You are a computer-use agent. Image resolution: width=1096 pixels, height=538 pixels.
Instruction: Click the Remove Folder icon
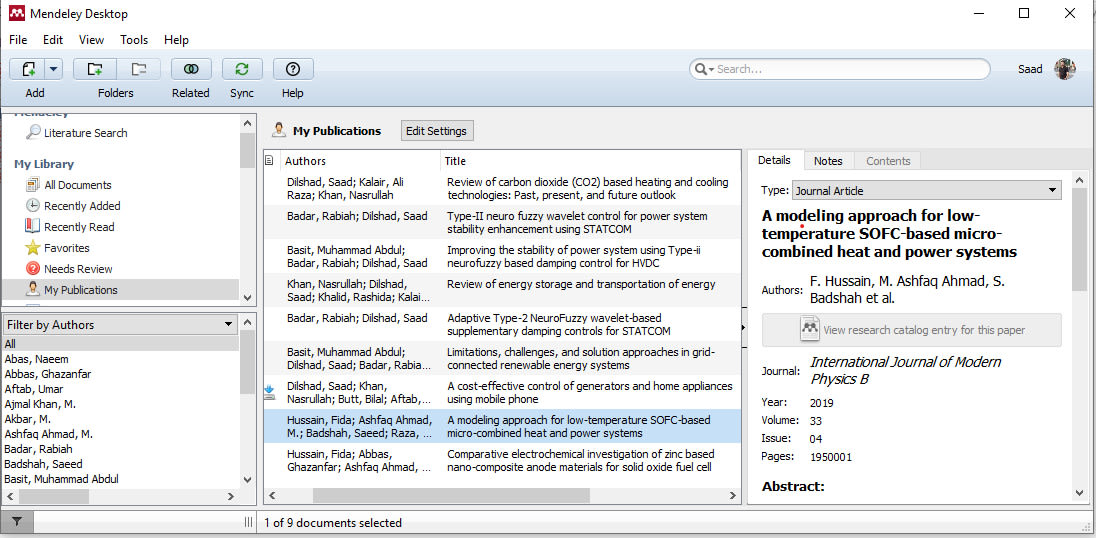(139, 69)
